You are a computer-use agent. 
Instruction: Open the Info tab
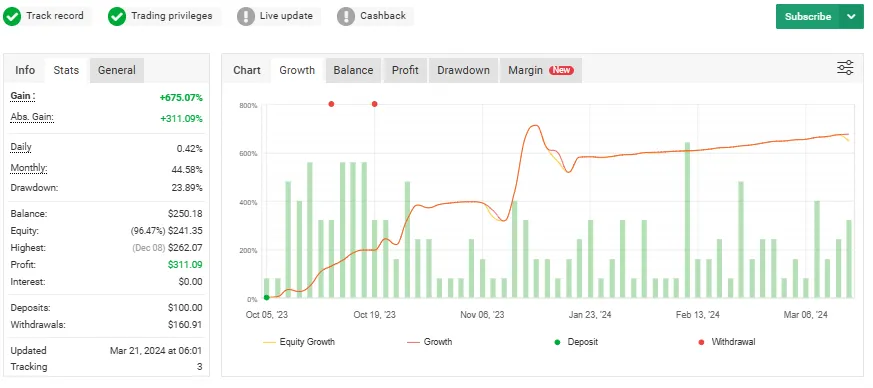[x=25, y=70]
